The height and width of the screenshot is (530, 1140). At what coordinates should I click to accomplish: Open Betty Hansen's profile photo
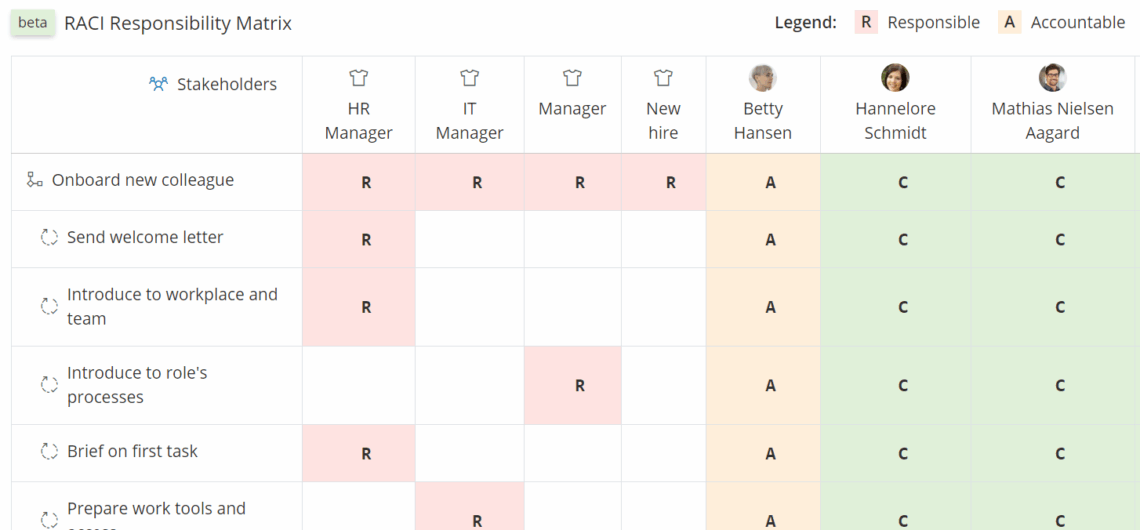coord(763,78)
